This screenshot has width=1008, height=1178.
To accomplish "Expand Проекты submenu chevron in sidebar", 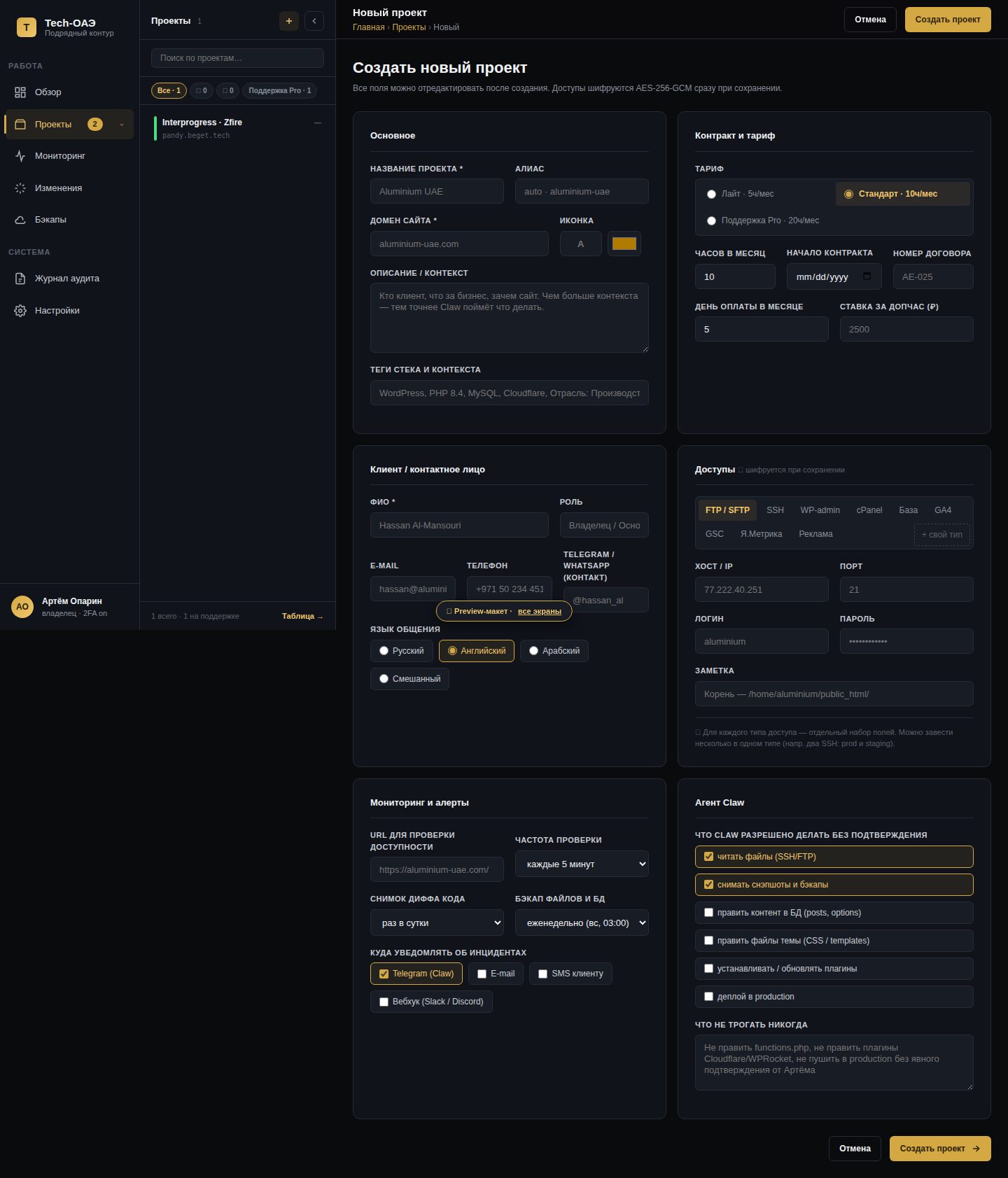I will click(122, 125).
